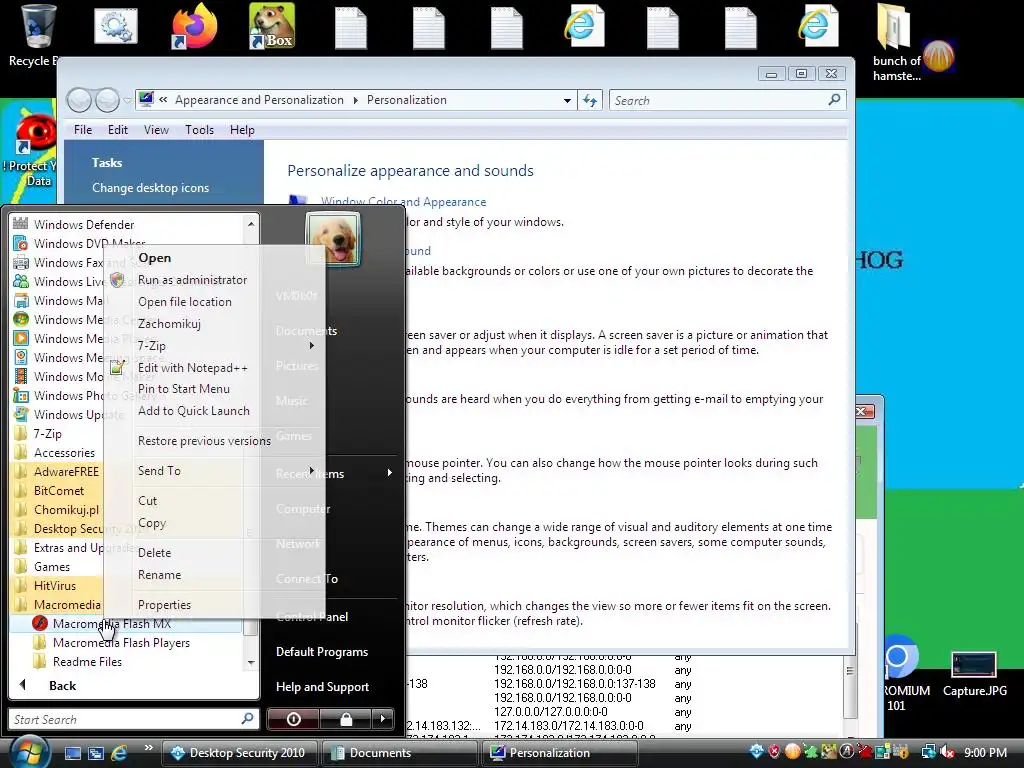The width and height of the screenshot is (1024, 768).
Task: Click Change desktop icons task link
Action: (x=150, y=187)
